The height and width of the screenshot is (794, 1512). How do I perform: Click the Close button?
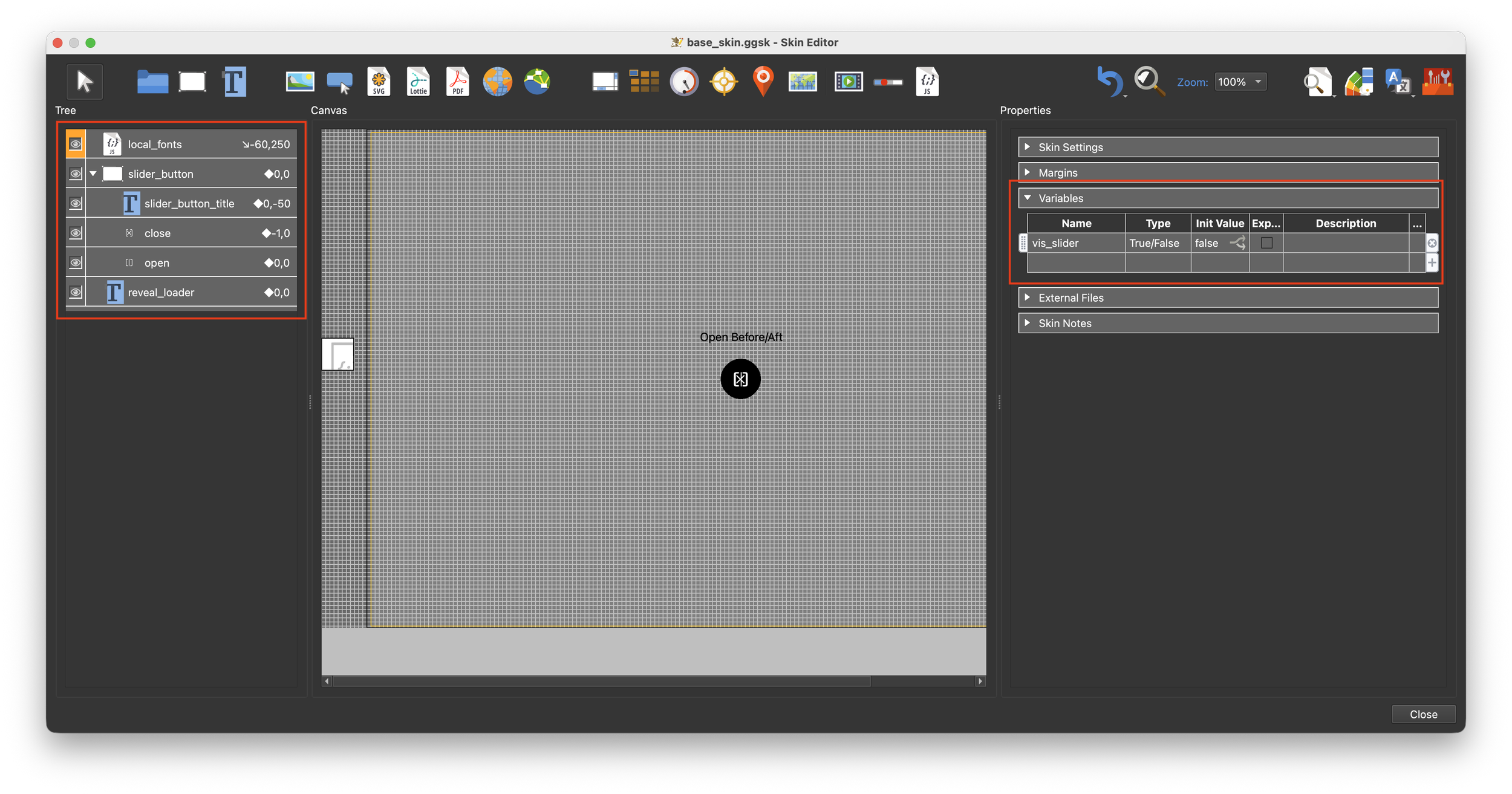point(1423,714)
